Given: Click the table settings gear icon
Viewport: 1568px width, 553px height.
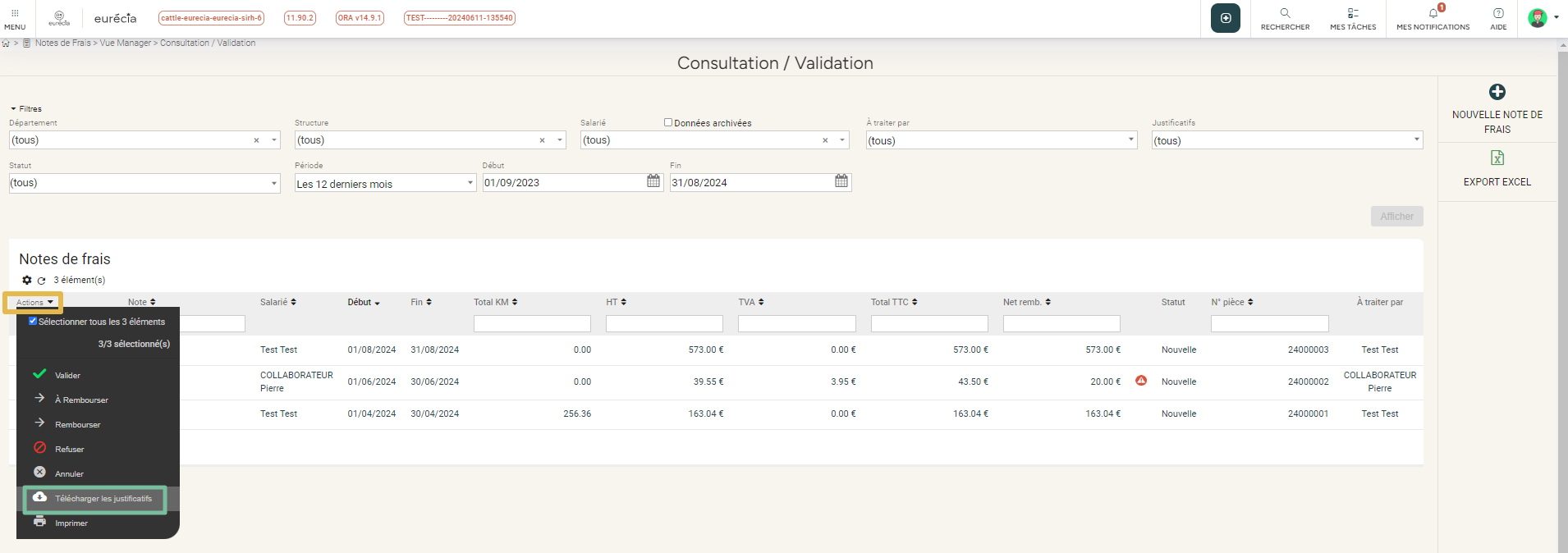Looking at the screenshot, I should (x=27, y=280).
